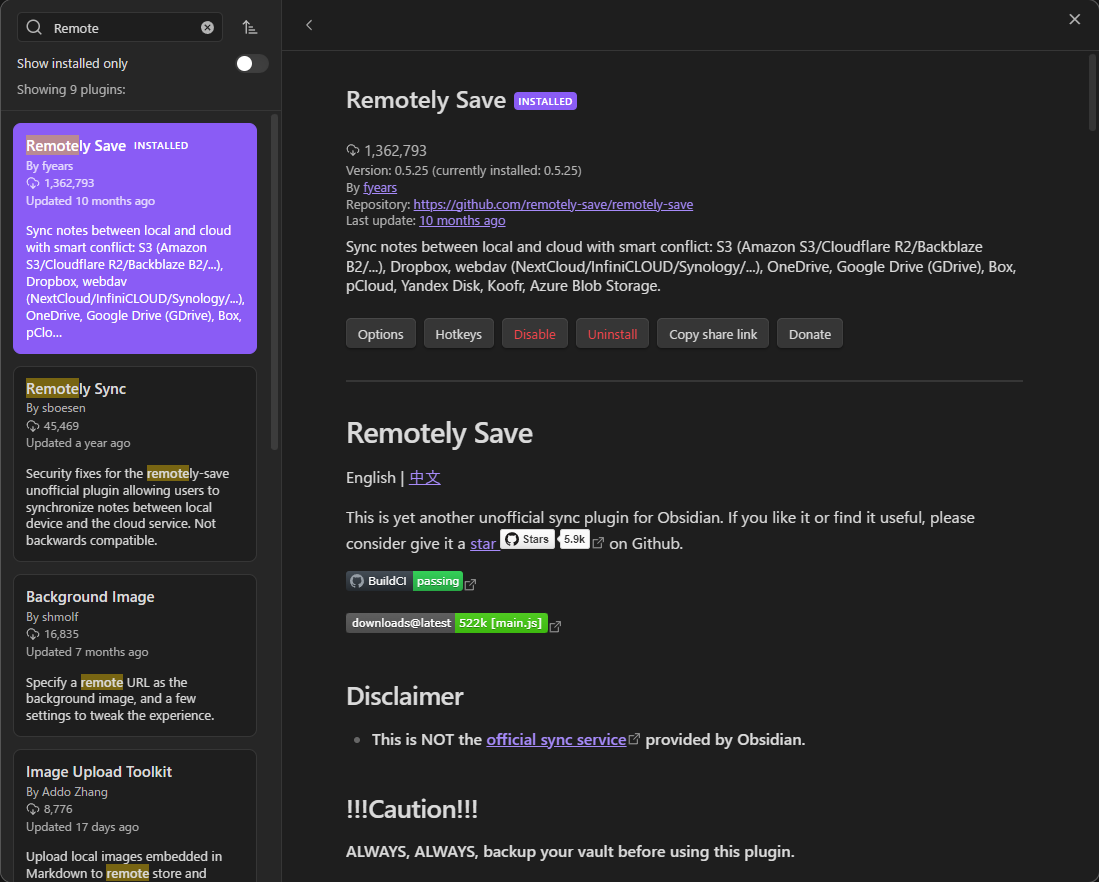Screen dimensions: 1099x882
Task: Click the details pane scrollbar
Action: 1093,93
